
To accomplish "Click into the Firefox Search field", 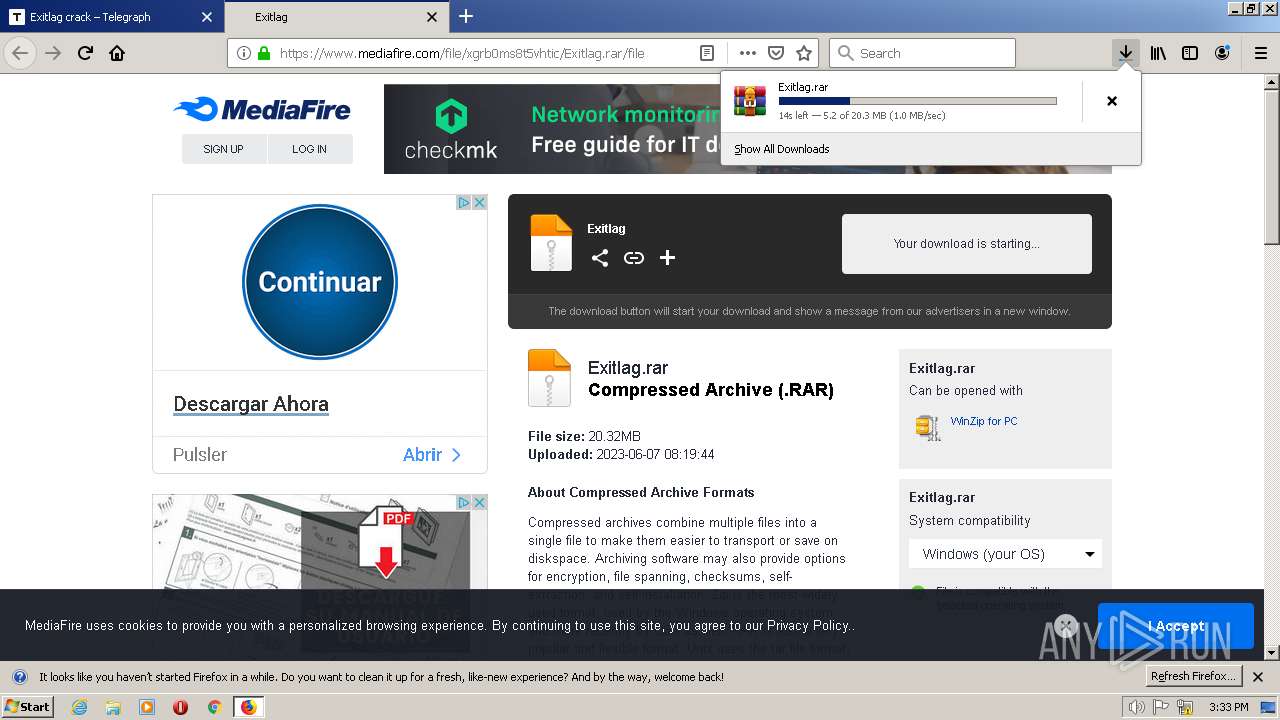I will tap(922, 53).
